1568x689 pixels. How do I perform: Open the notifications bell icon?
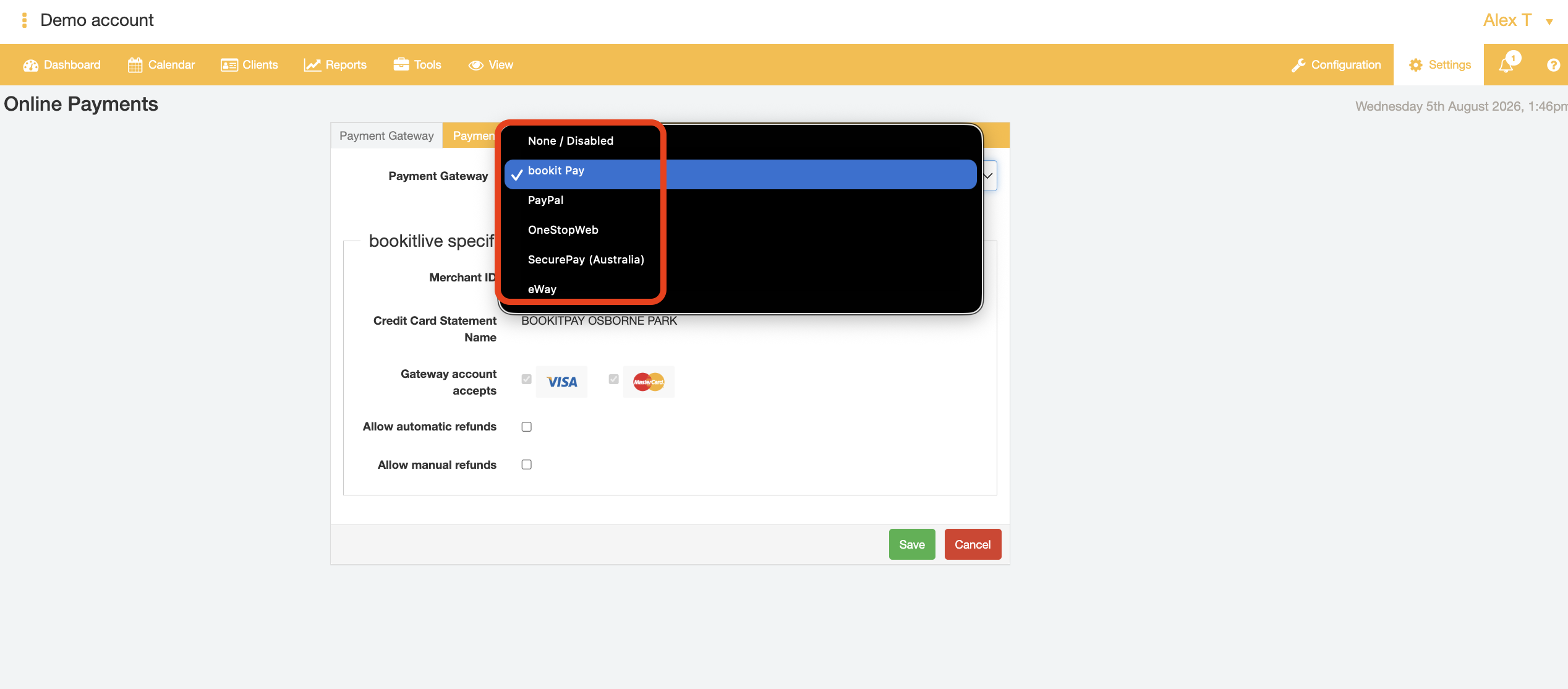coord(1506,66)
